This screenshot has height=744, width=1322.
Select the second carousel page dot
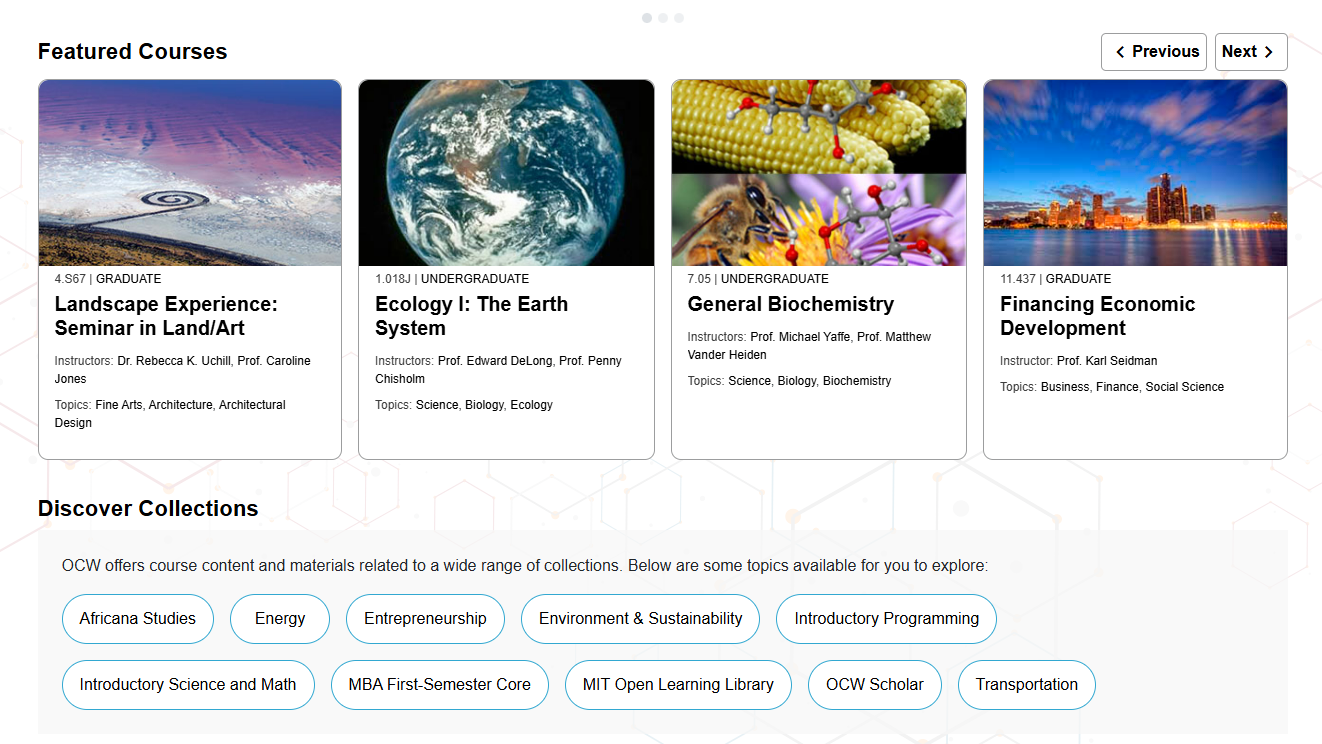point(663,18)
